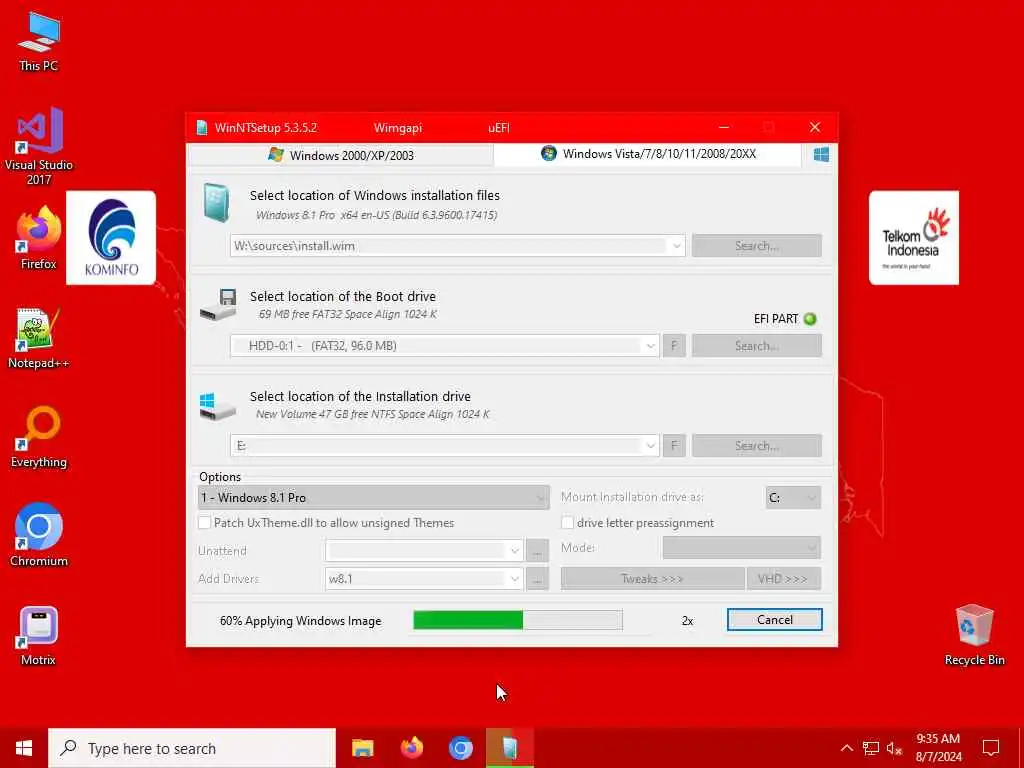The image size is (1024, 768).
Task: Switch to Windows Vista/7/8/10/11/2008/20XX tab
Action: click(648, 154)
